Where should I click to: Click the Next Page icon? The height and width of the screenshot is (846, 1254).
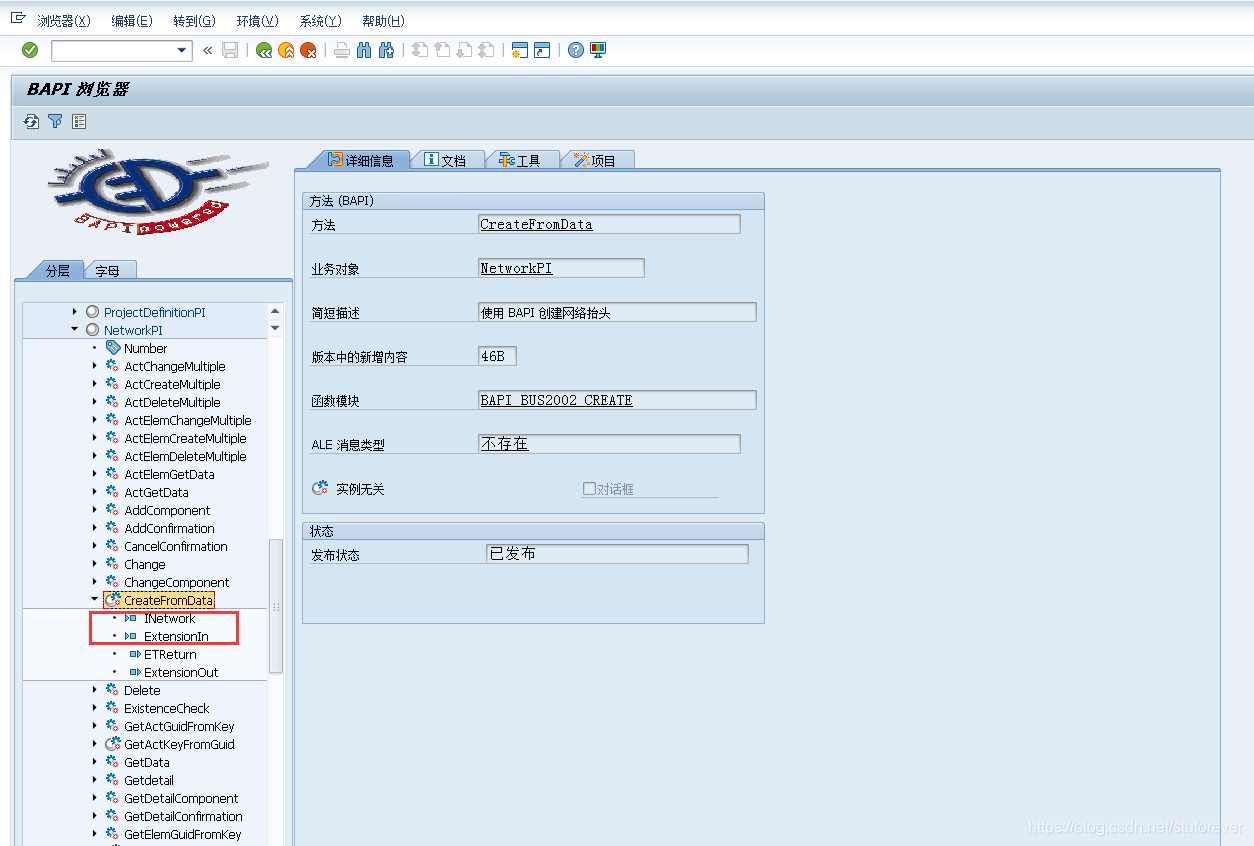(464, 50)
